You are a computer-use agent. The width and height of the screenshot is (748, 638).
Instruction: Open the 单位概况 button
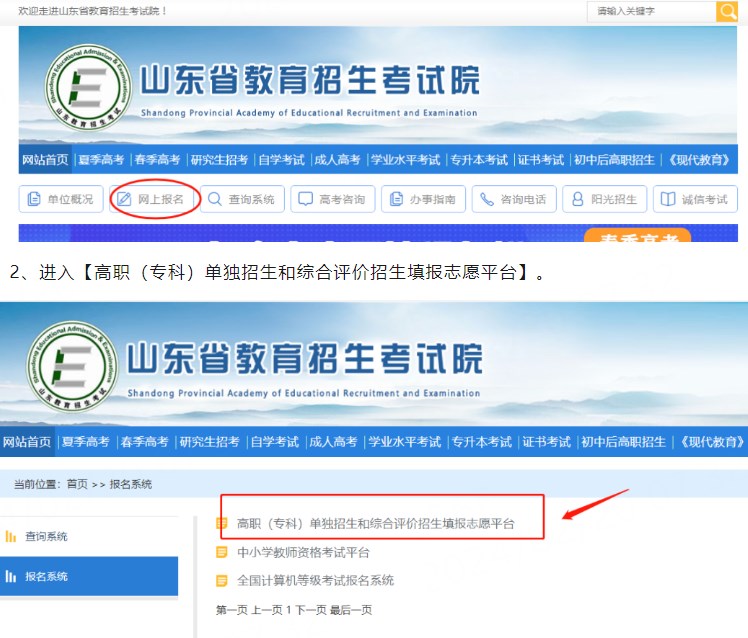click(61, 199)
